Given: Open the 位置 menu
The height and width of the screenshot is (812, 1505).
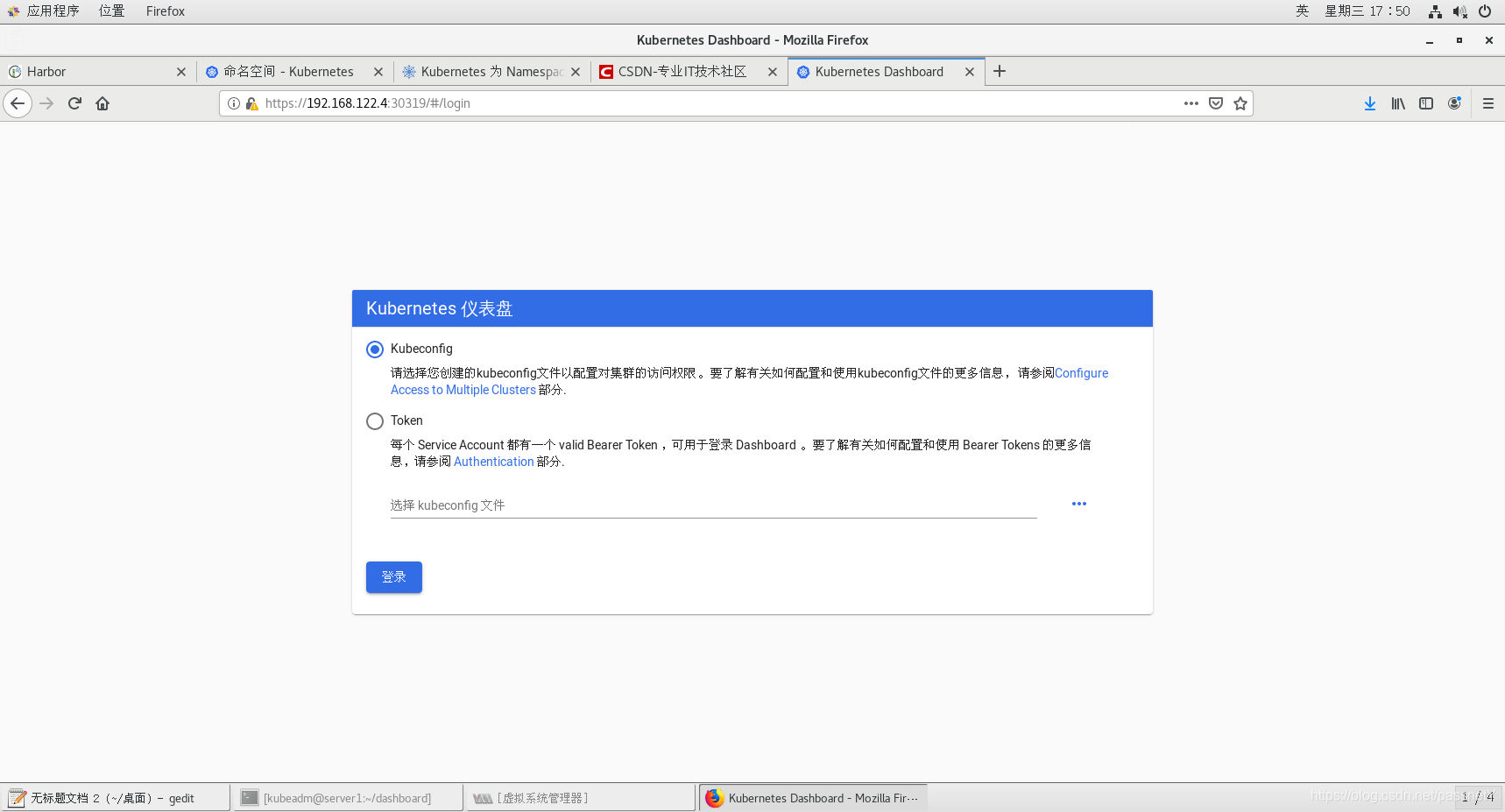Looking at the screenshot, I should (111, 11).
